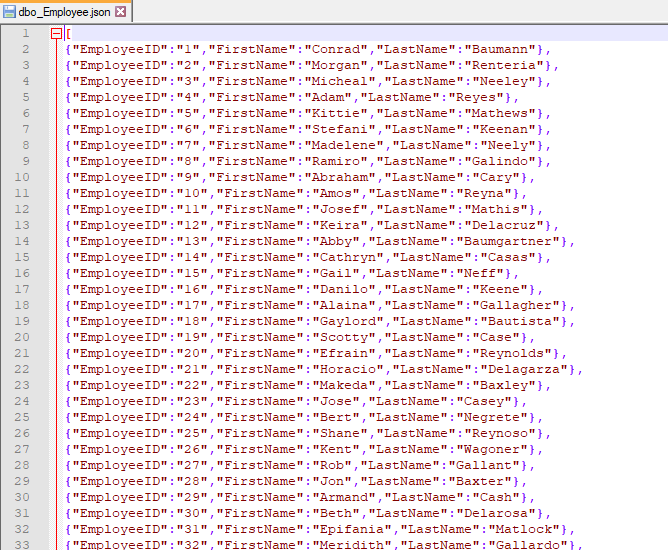Click line number 1 in the margin
This screenshot has height=550, width=668.
coord(26,33)
